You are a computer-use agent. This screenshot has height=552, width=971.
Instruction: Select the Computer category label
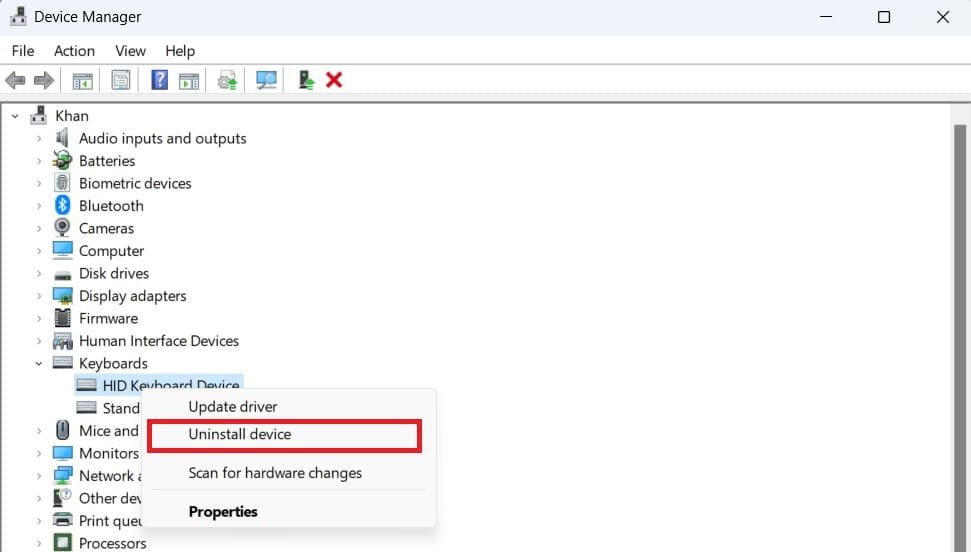pos(111,251)
